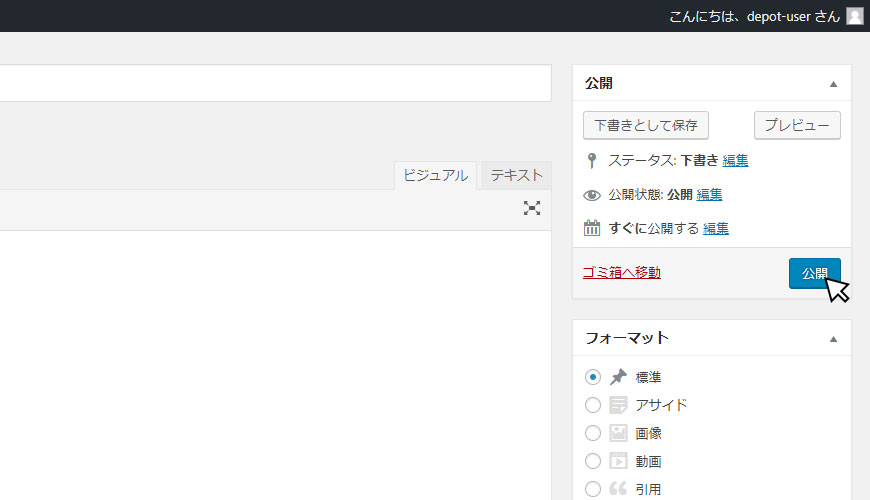Select the アサイド format radio button
This screenshot has width=870, height=500.
(x=593, y=405)
